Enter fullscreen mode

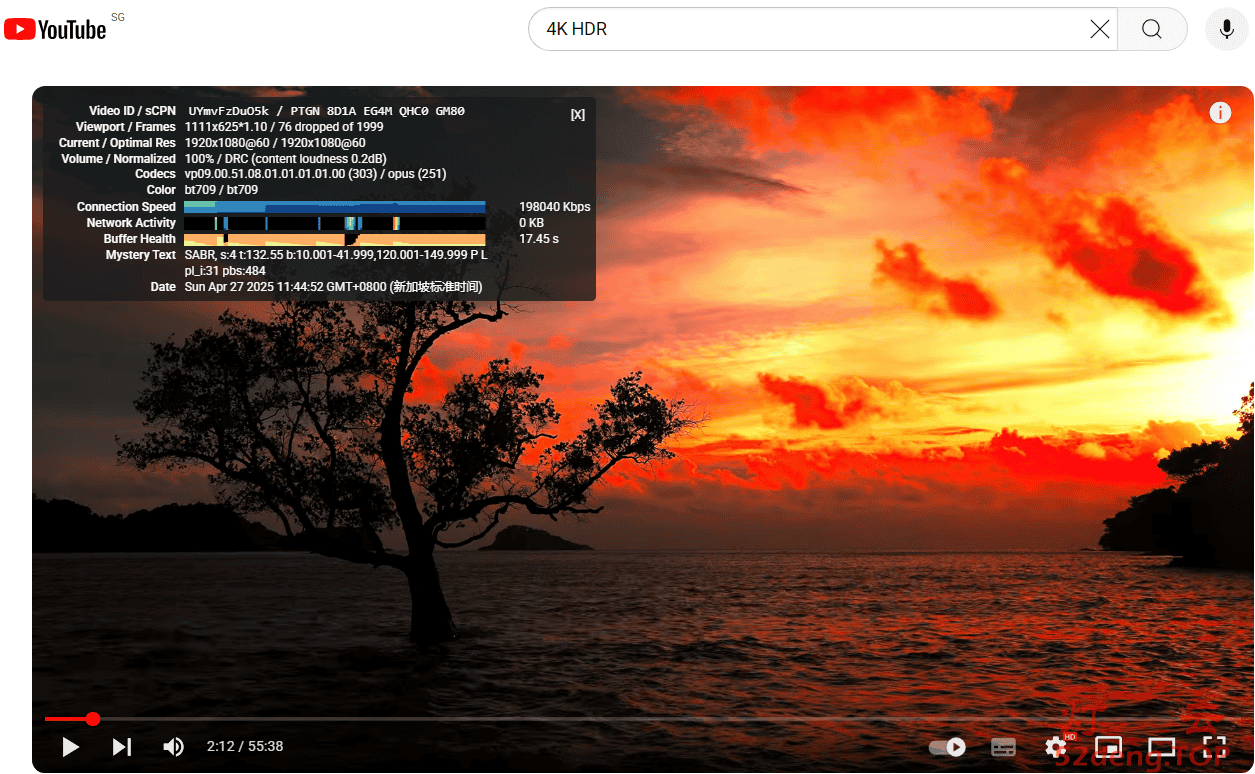point(1214,747)
